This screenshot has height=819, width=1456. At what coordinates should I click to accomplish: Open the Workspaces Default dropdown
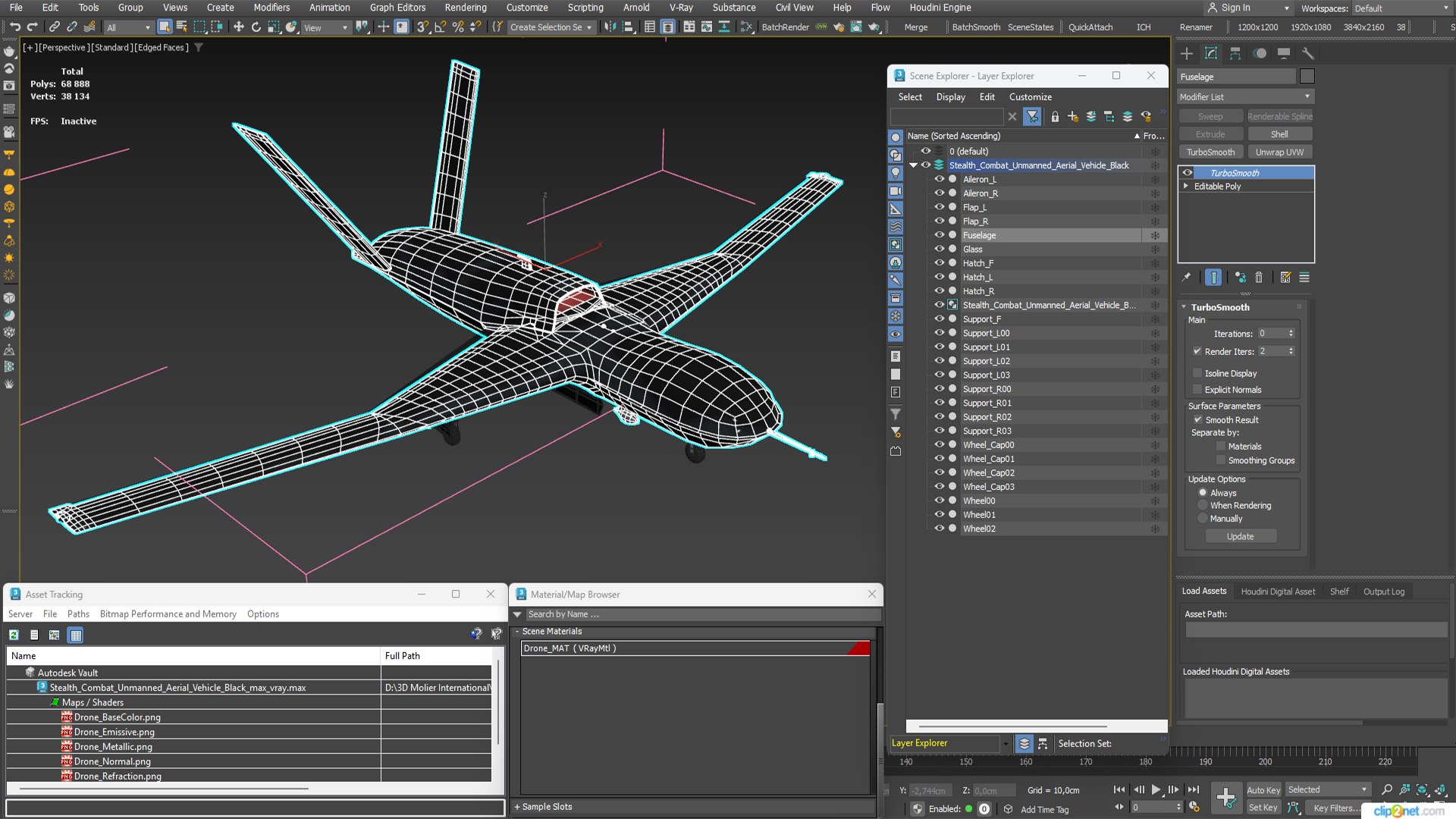point(1402,8)
